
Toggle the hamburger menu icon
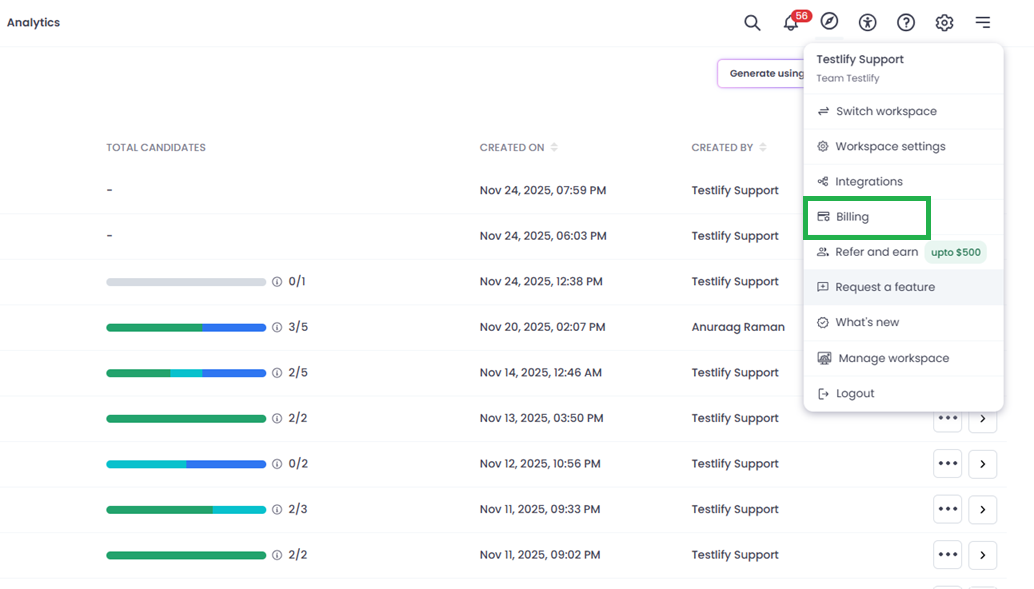[983, 22]
